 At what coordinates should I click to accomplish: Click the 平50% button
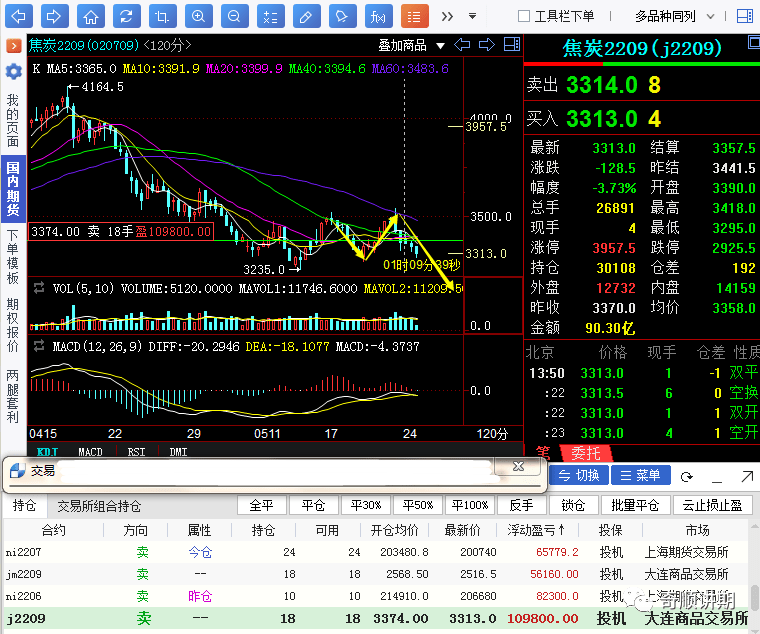(x=416, y=506)
